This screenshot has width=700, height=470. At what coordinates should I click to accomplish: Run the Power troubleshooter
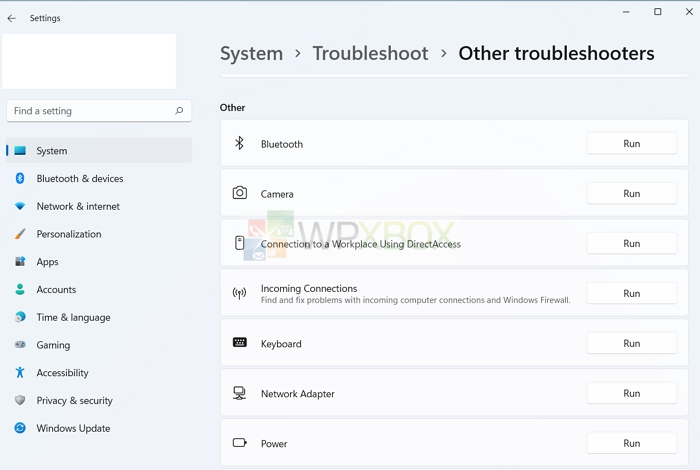click(x=632, y=443)
